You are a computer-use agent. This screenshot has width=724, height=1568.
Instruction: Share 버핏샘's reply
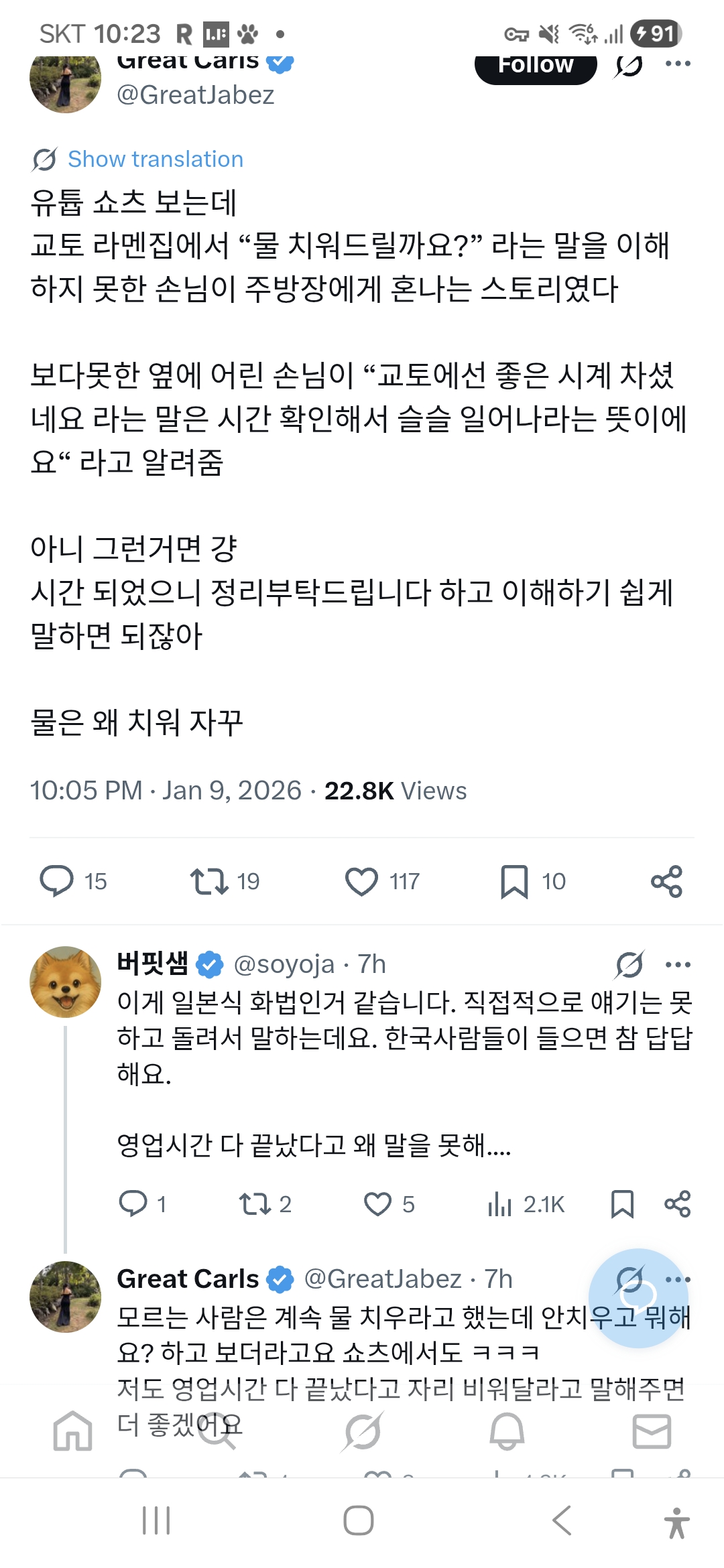(x=677, y=1204)
